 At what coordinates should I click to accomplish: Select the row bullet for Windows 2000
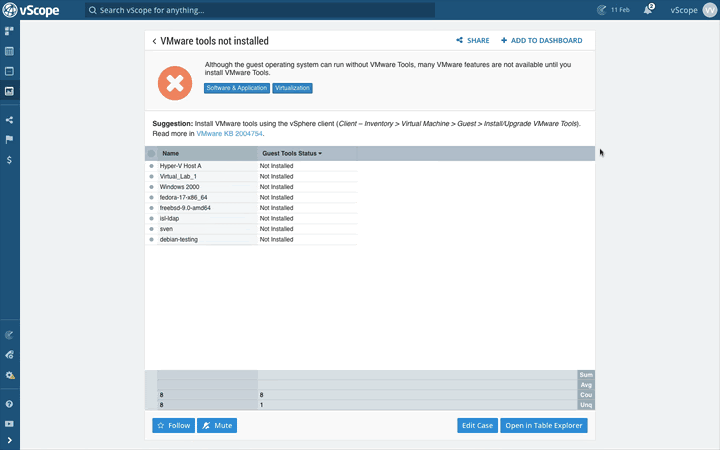point(152,187)
